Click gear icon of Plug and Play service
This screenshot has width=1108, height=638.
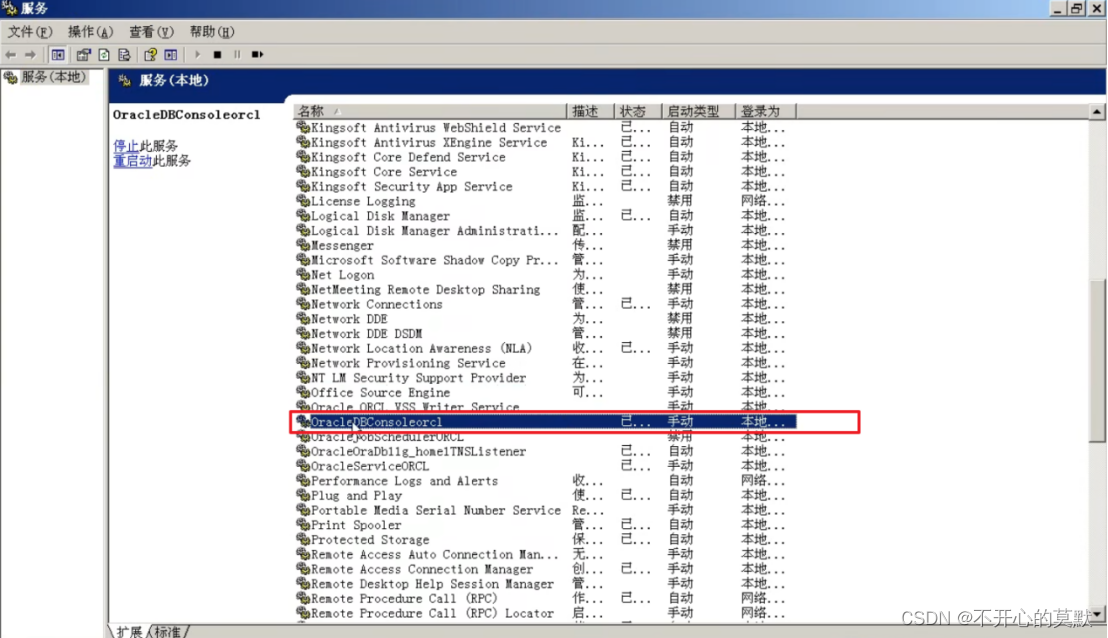[303, 495]
